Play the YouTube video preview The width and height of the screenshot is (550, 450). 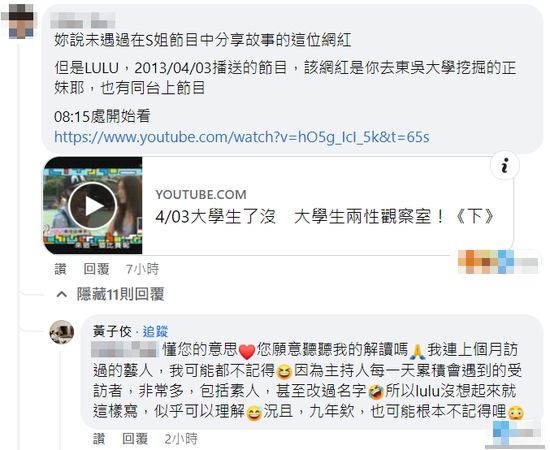pos(93,206)
